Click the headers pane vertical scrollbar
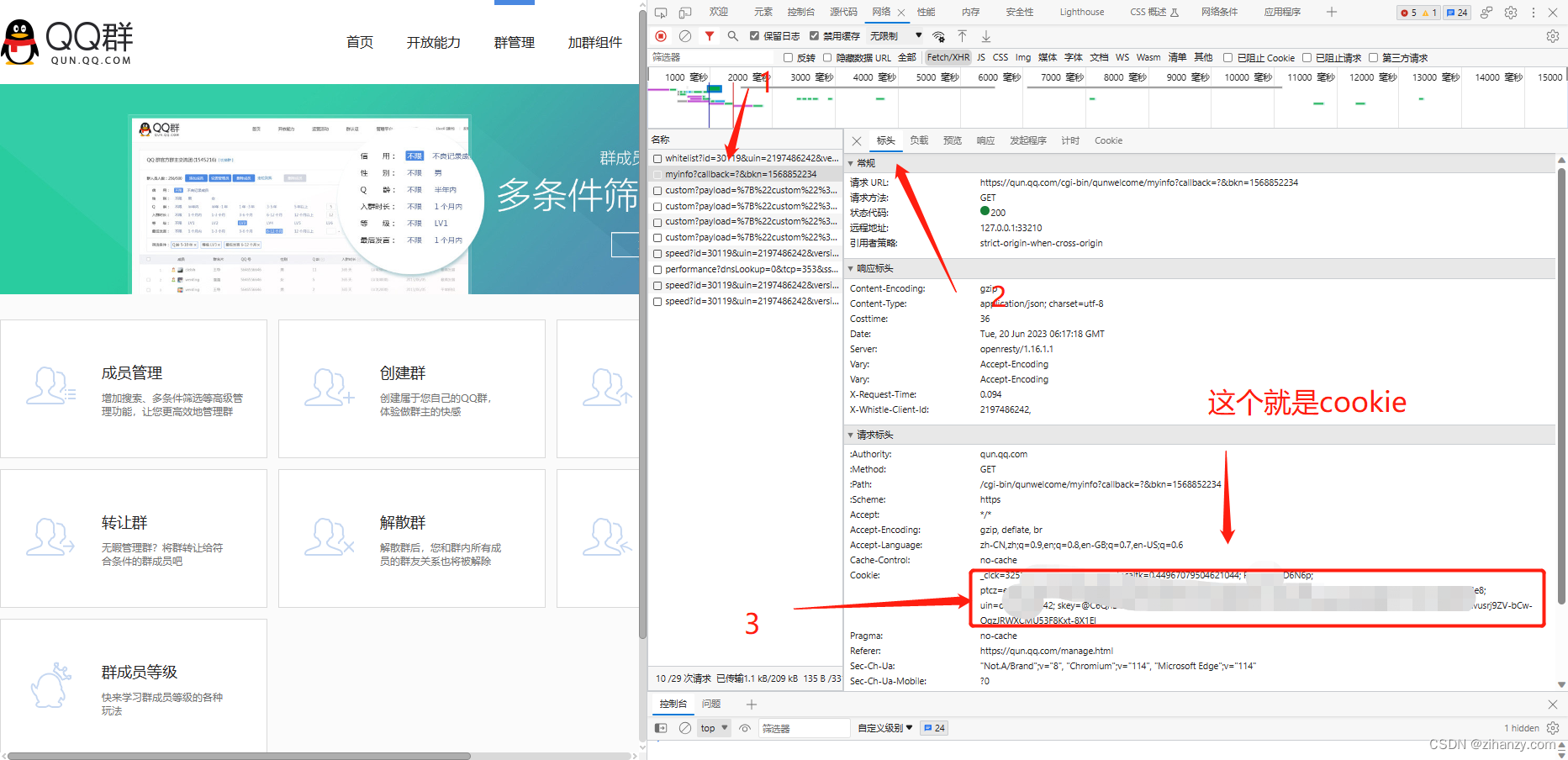 1561,387
